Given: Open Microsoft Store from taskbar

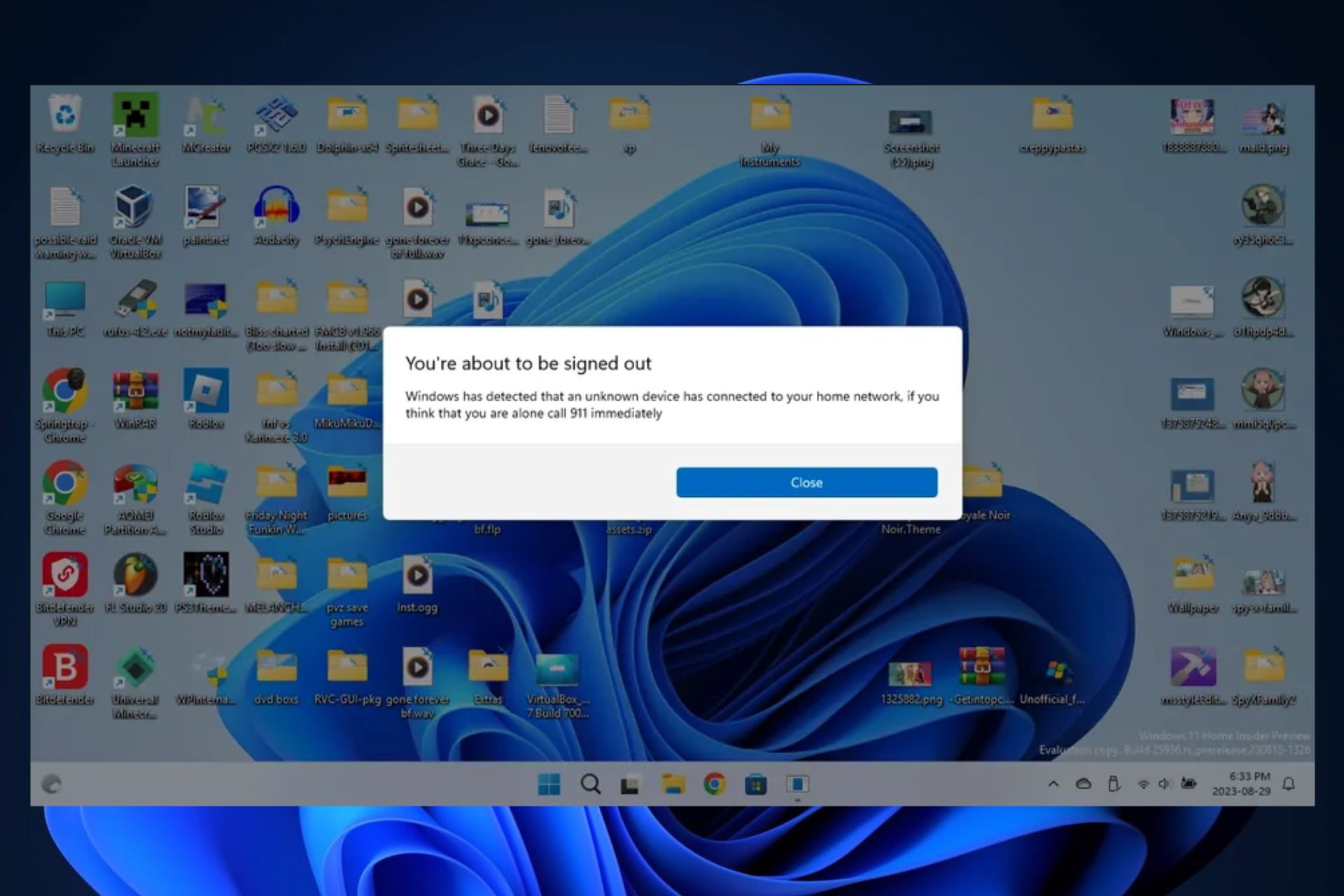Looking at the screenshot, I should point(756,784).
